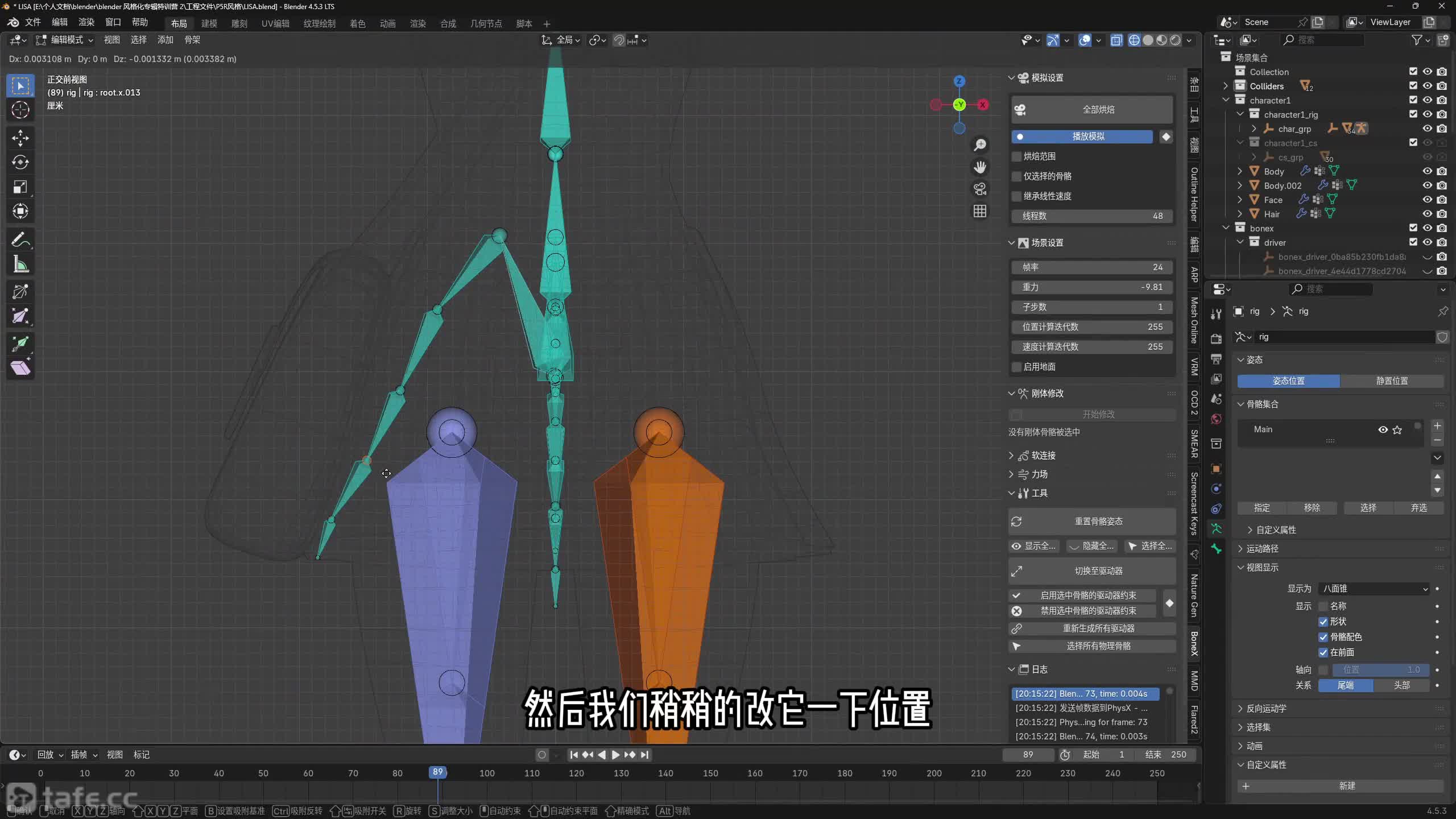Activate the Annotate pencil tool
1456x819 pixels.
point(20,240)
